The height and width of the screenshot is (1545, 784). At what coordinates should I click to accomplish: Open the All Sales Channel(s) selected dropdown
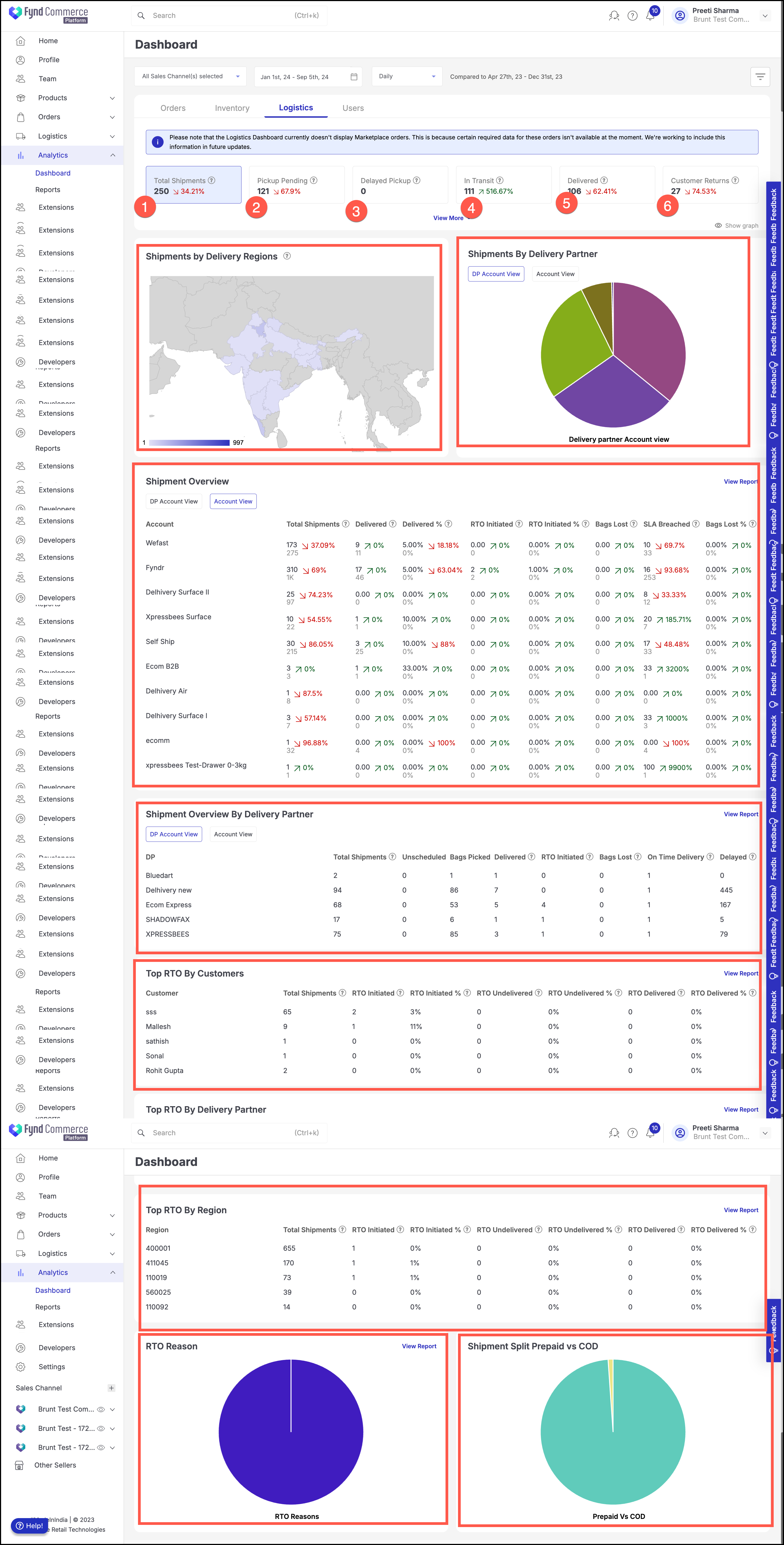190,76
